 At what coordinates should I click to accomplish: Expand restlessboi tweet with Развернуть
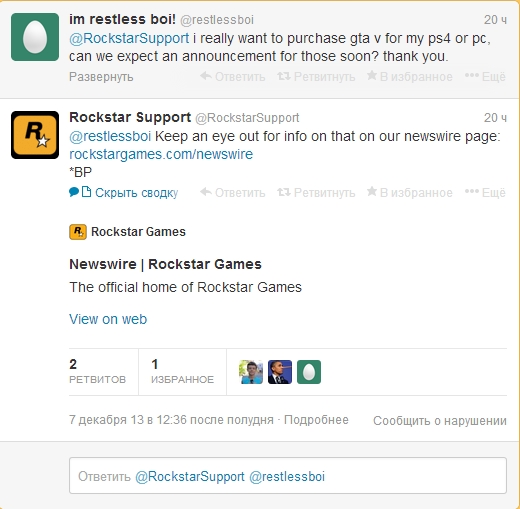[x=101, y=77]
